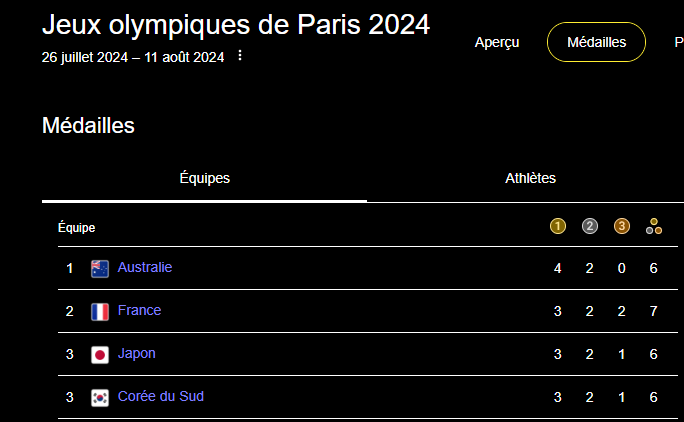The width and height of the screenshot is (684, 422).
Task: Switch to the Équipes tab
Action: click(x=205, y=179)
